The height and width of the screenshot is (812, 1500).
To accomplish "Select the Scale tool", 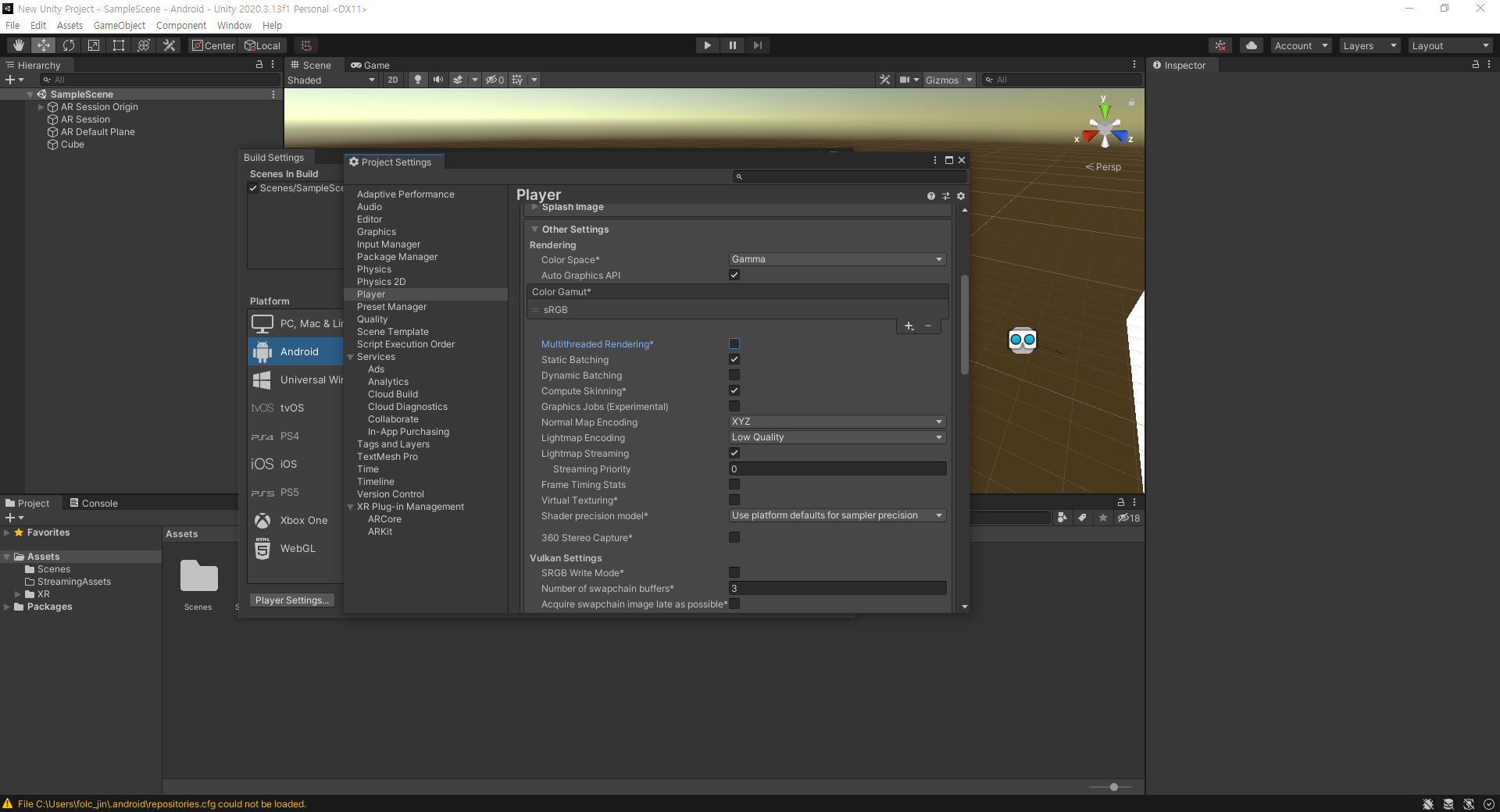I will (94, 45).
